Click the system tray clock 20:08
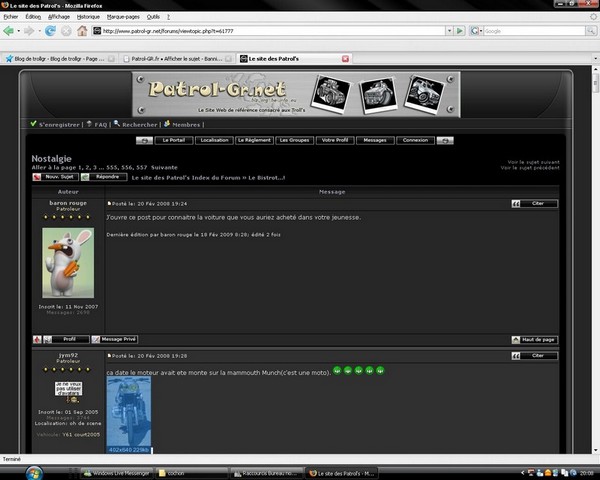Viewport: 600px width, 480px height. point(586,473)
